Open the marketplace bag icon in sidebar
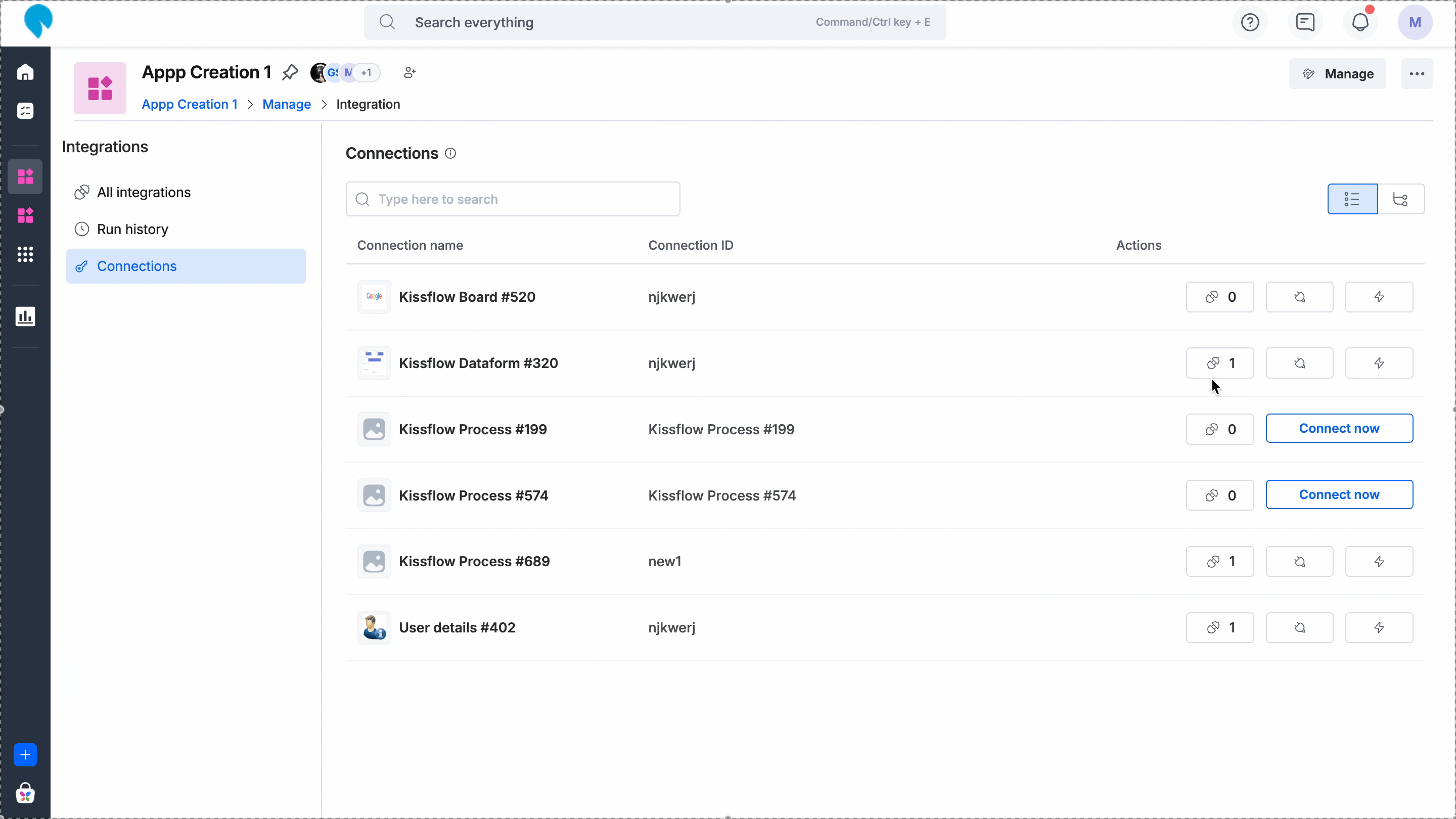Screen dimensions: 1456x819 click(x=25, y=793)
